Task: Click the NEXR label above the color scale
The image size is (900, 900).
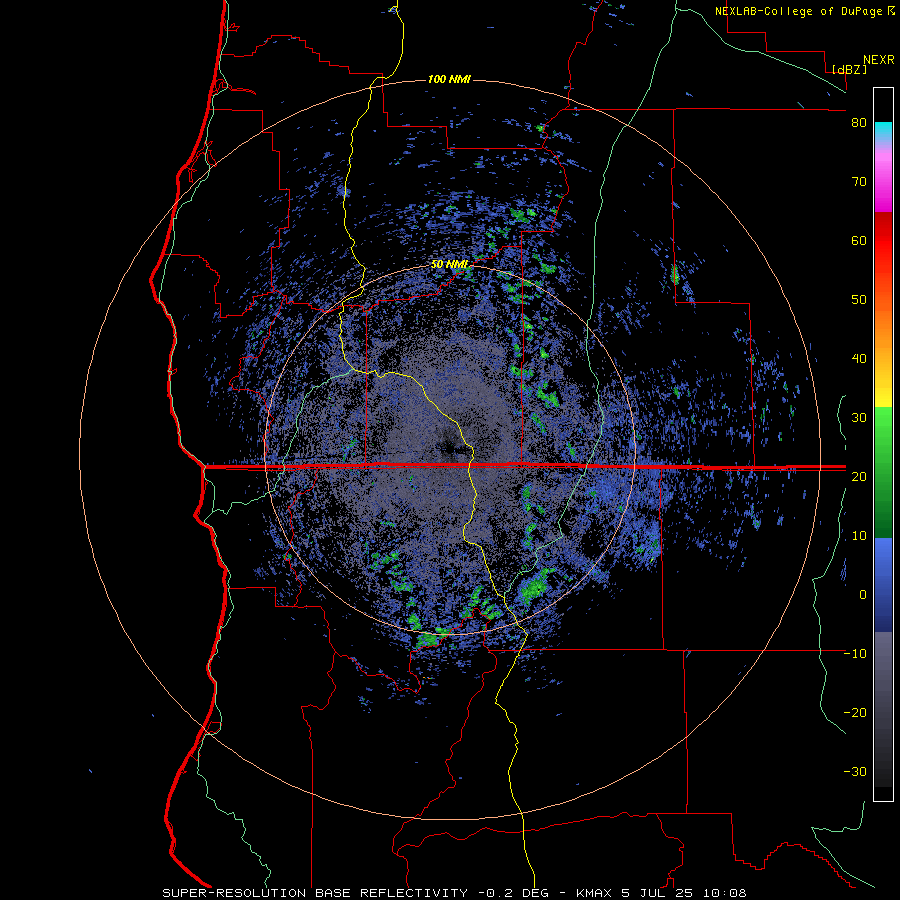Action: pos(879,60)
